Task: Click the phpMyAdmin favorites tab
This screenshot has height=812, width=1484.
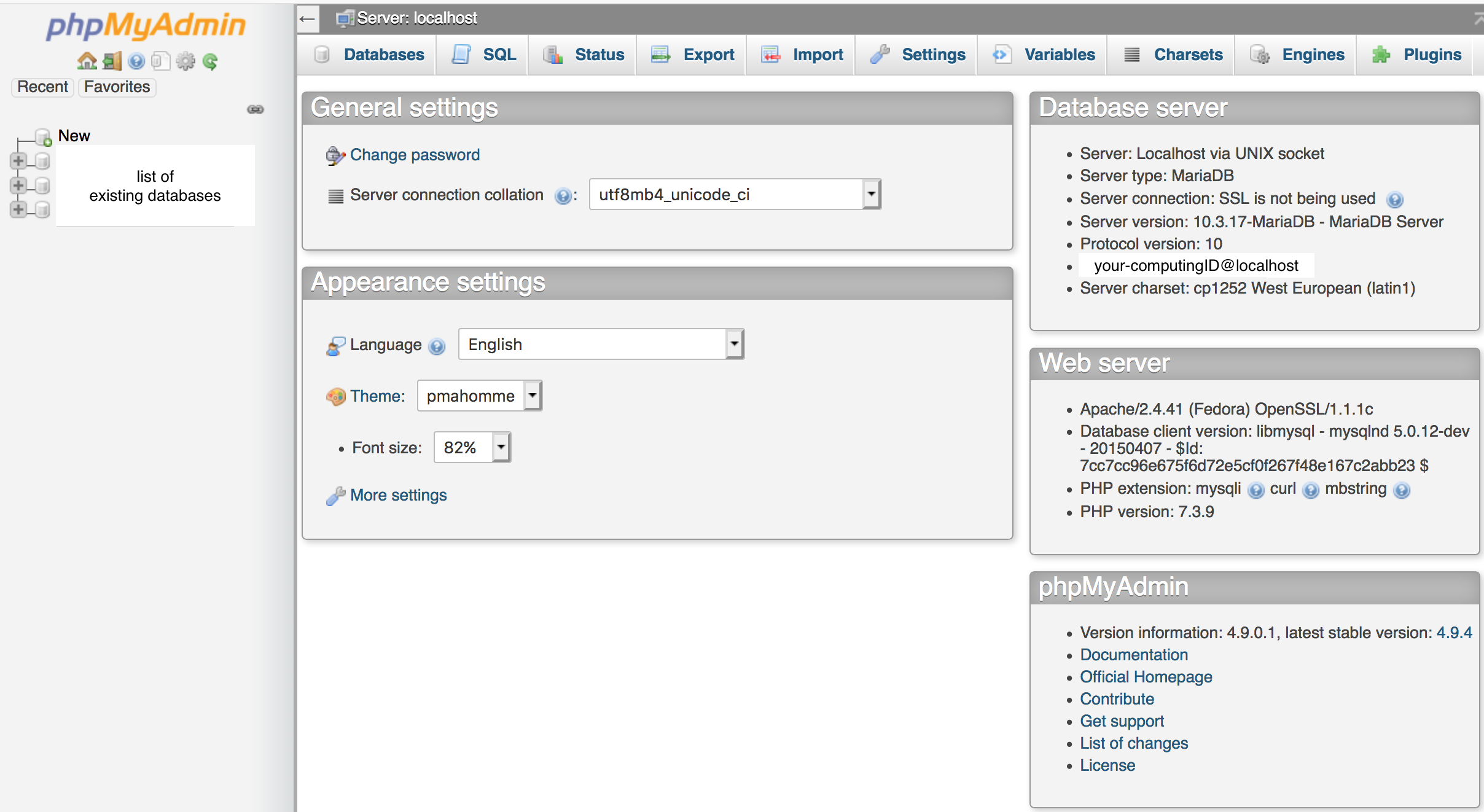Action: click(x=117, y=87)
